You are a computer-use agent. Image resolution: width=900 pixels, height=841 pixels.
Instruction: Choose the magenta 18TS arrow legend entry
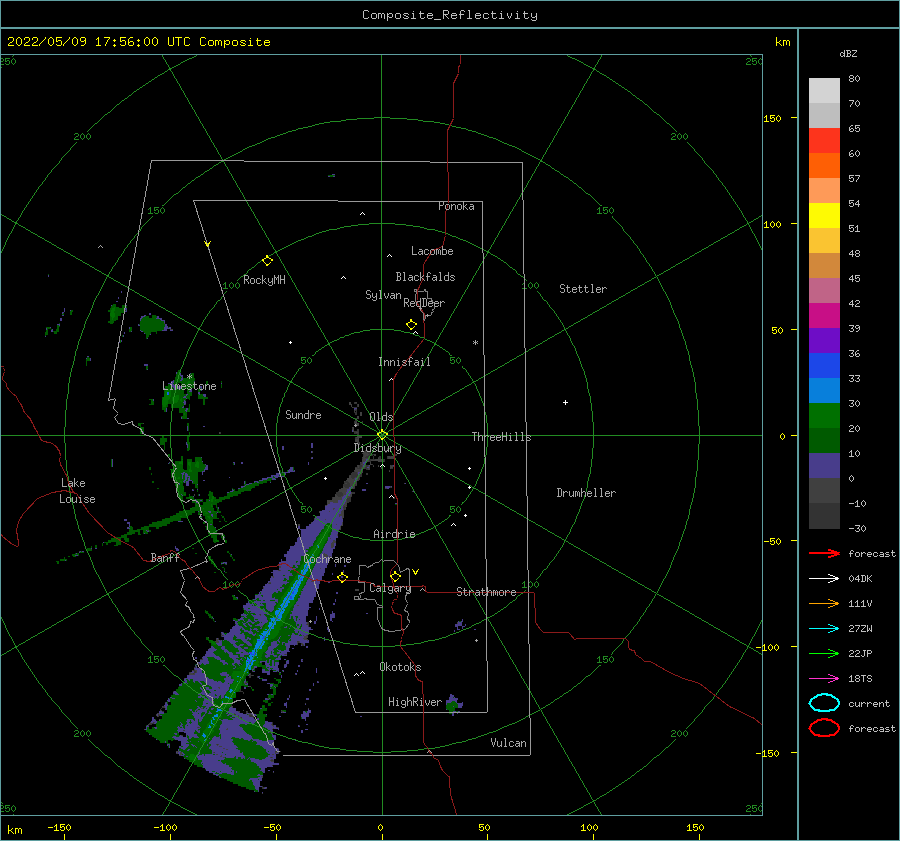tap(824, 679)
